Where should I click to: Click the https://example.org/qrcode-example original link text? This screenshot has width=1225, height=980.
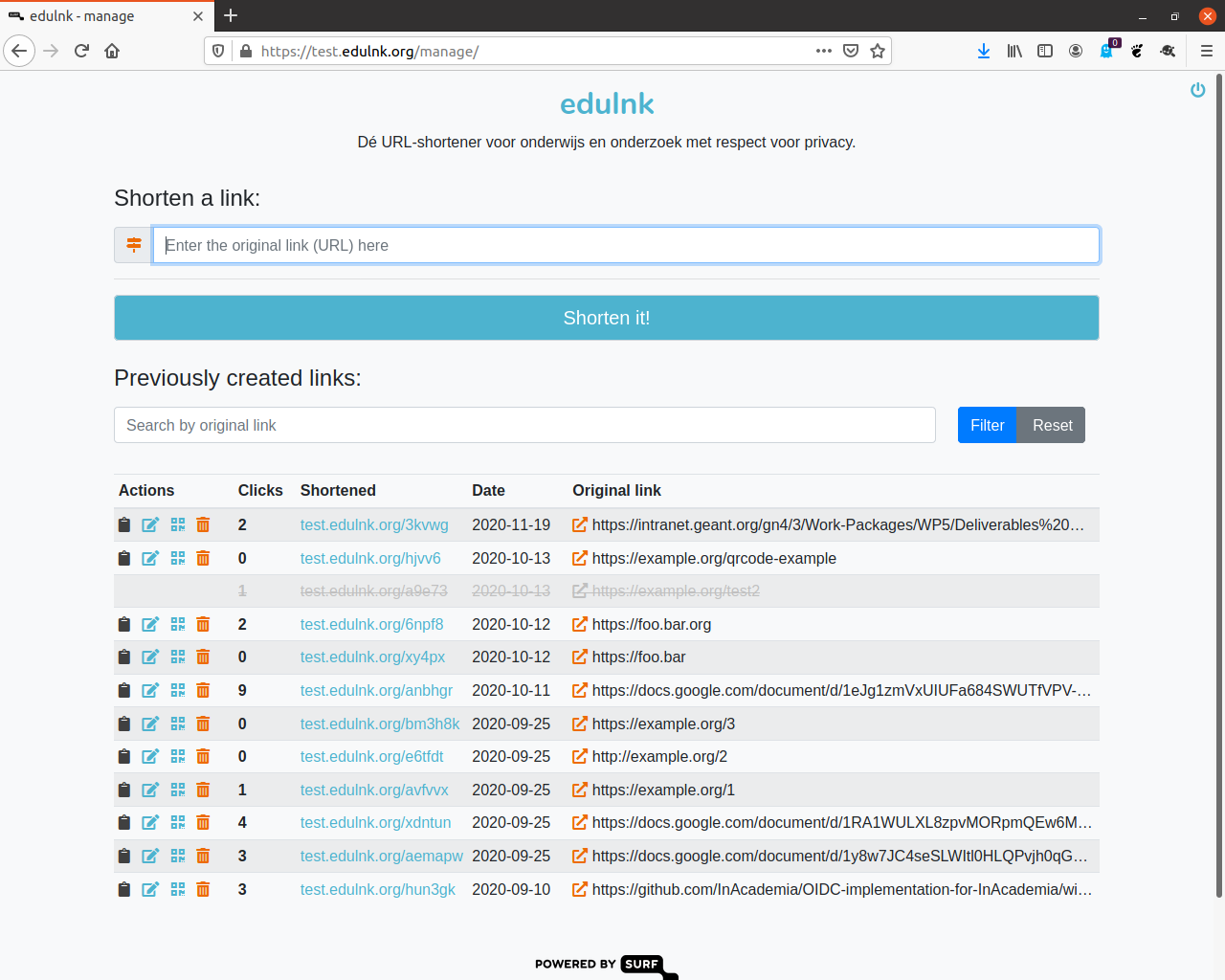tap(714, 558)
